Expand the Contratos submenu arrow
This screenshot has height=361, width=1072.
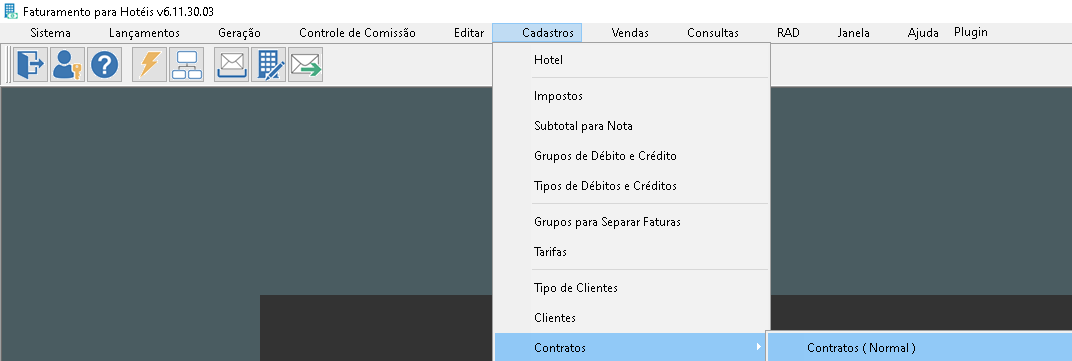[758, 348]
